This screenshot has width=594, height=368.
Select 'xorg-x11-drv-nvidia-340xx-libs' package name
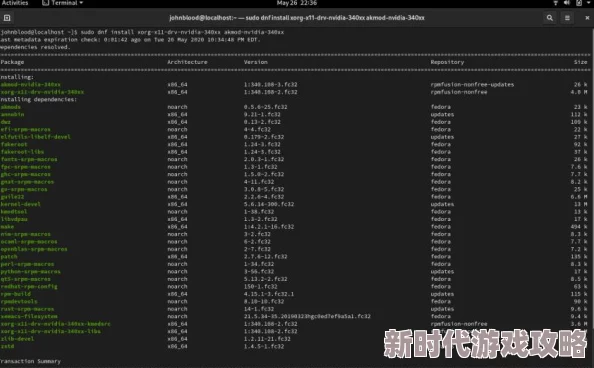point(50,331)
